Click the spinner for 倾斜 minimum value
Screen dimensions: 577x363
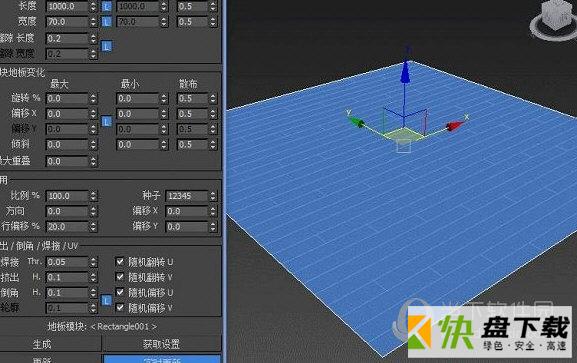coord(164,145)
